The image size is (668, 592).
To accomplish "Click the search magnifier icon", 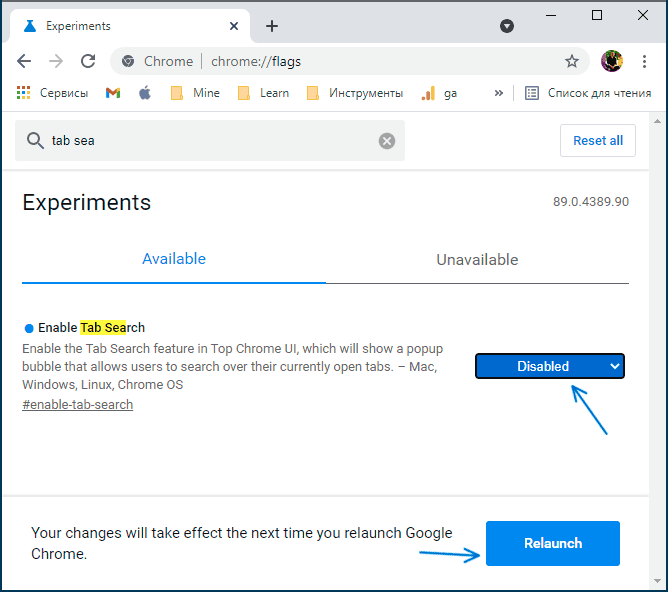I will [35, 141].
